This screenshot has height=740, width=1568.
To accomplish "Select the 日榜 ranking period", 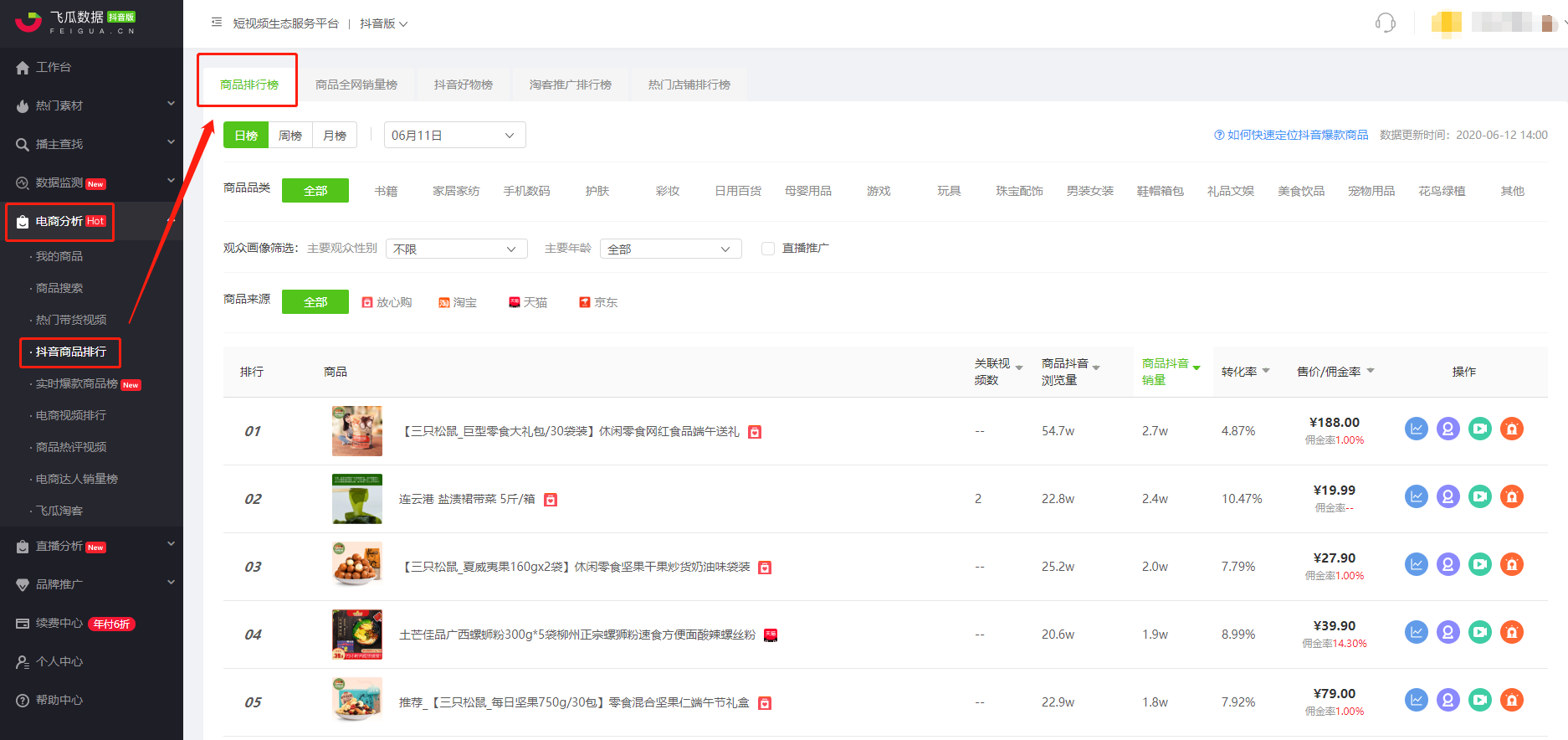I will (x=246, y=135).
